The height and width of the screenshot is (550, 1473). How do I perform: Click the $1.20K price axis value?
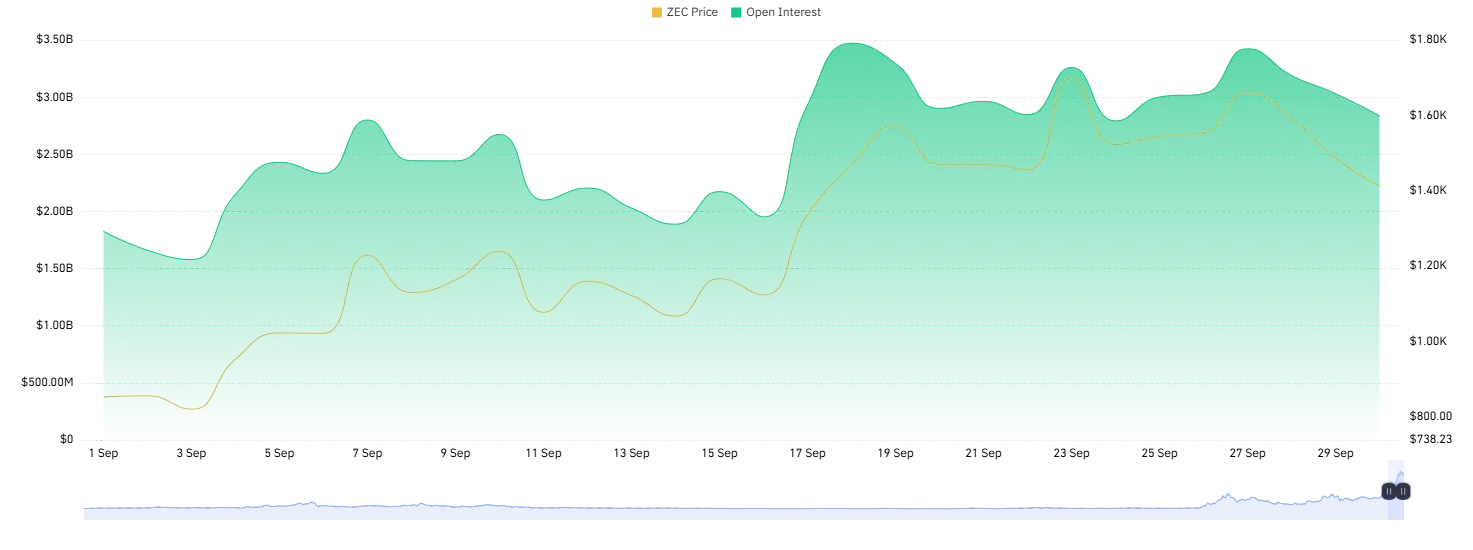point(1427,266)
